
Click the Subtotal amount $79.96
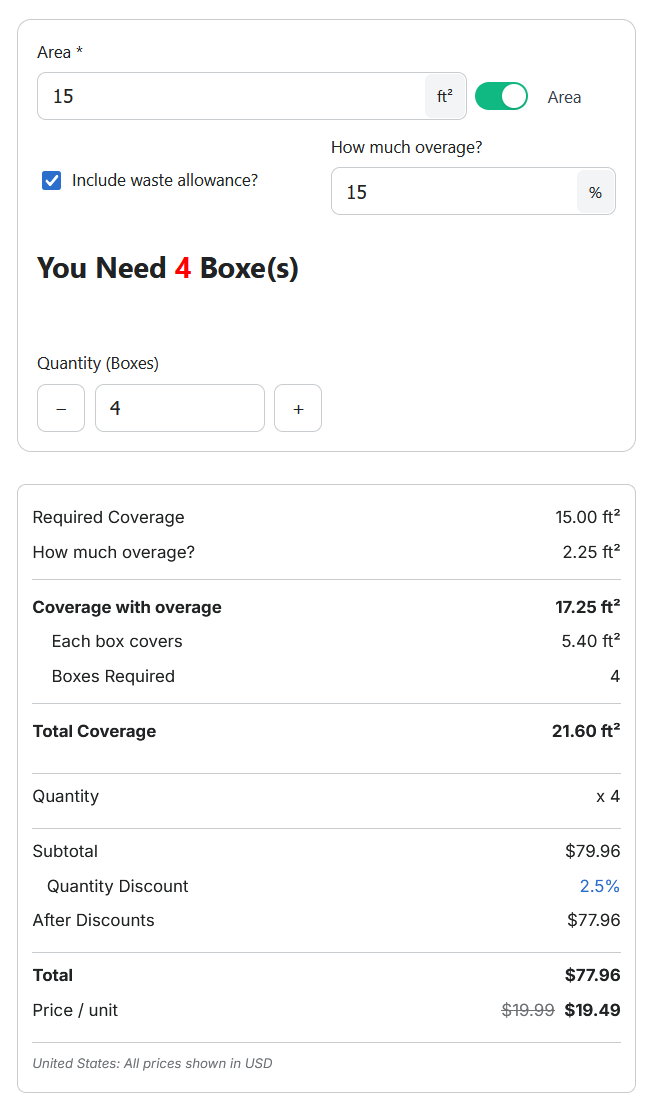pos(593,851)
